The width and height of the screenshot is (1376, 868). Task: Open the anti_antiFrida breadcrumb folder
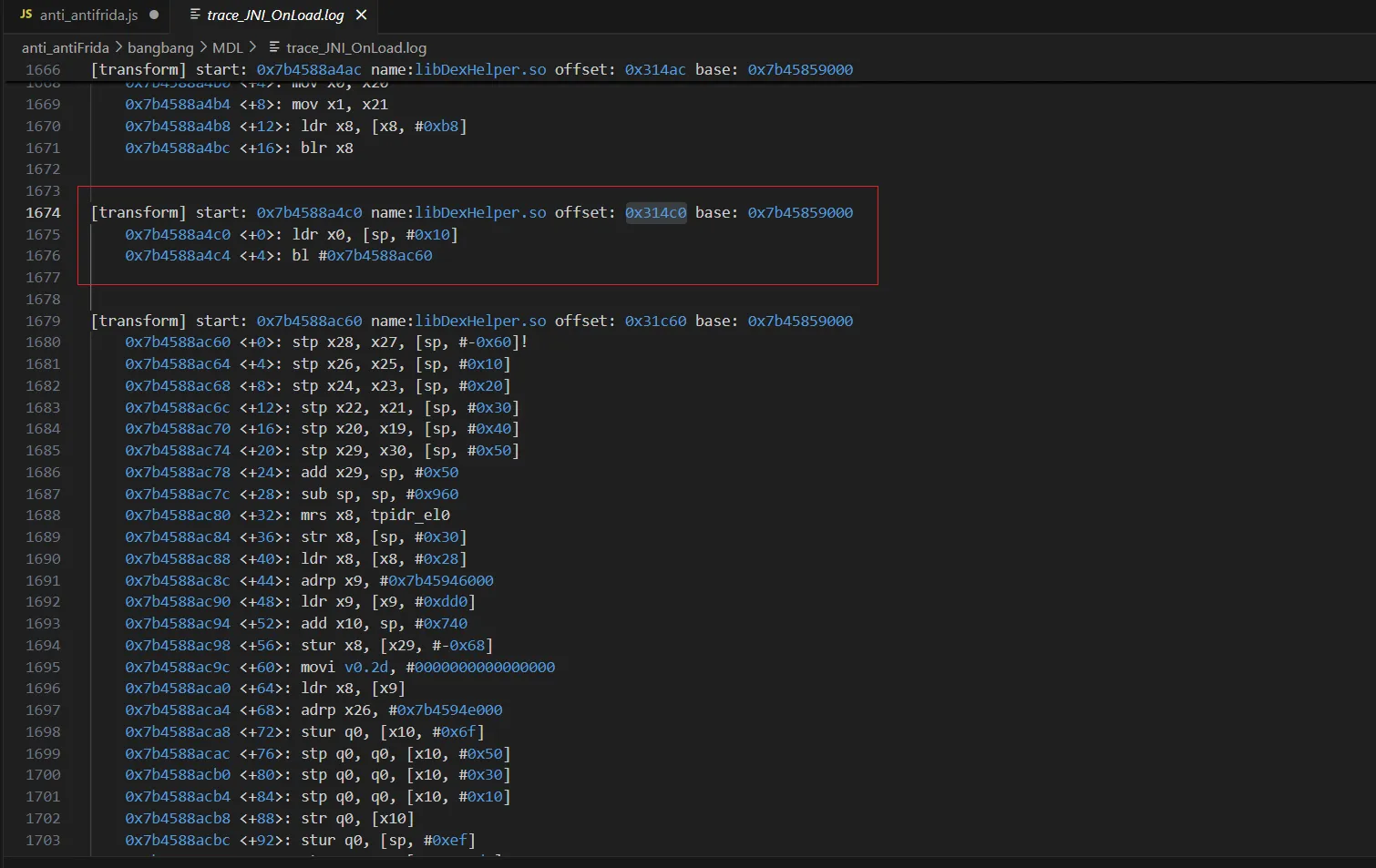point(66,47)
